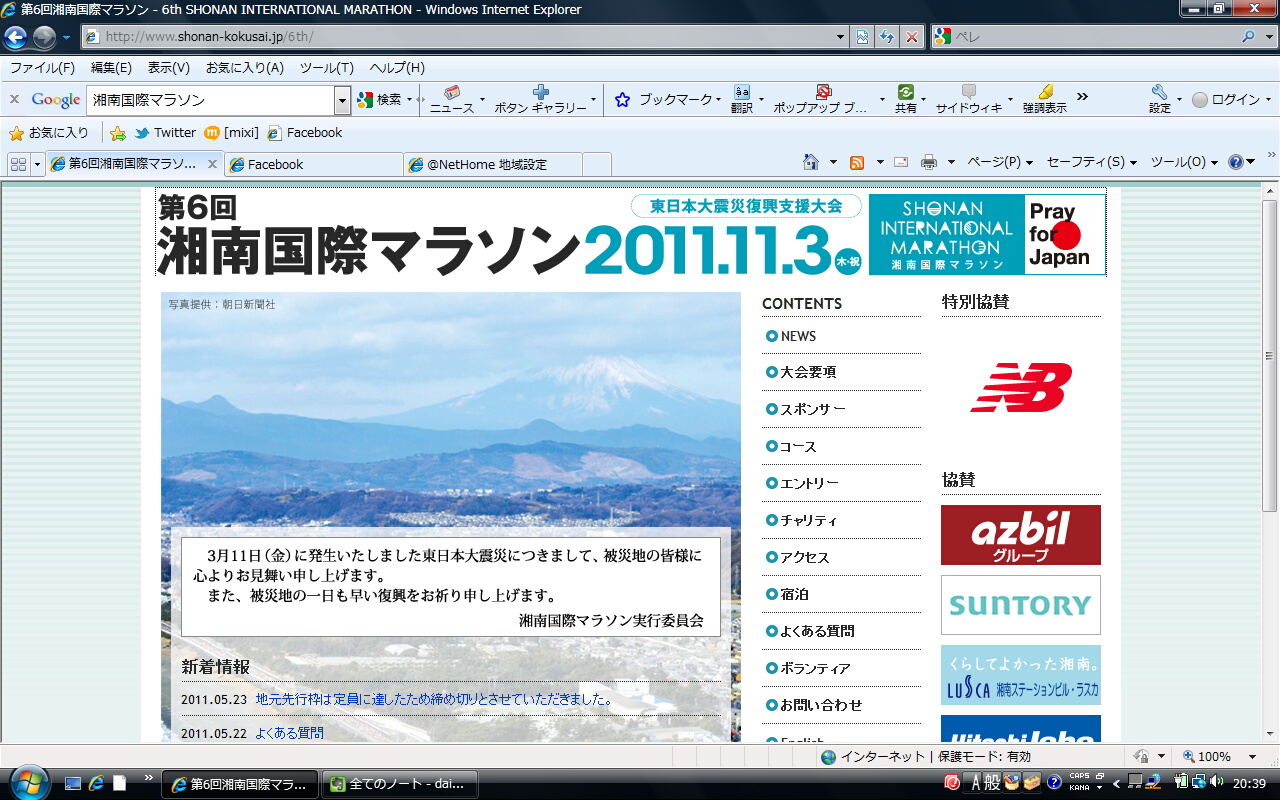Click the search magnifier icon in the search box
The width and height of the screenshot is (1280, 800).
pyautogui.click(x=1249, y=37)
